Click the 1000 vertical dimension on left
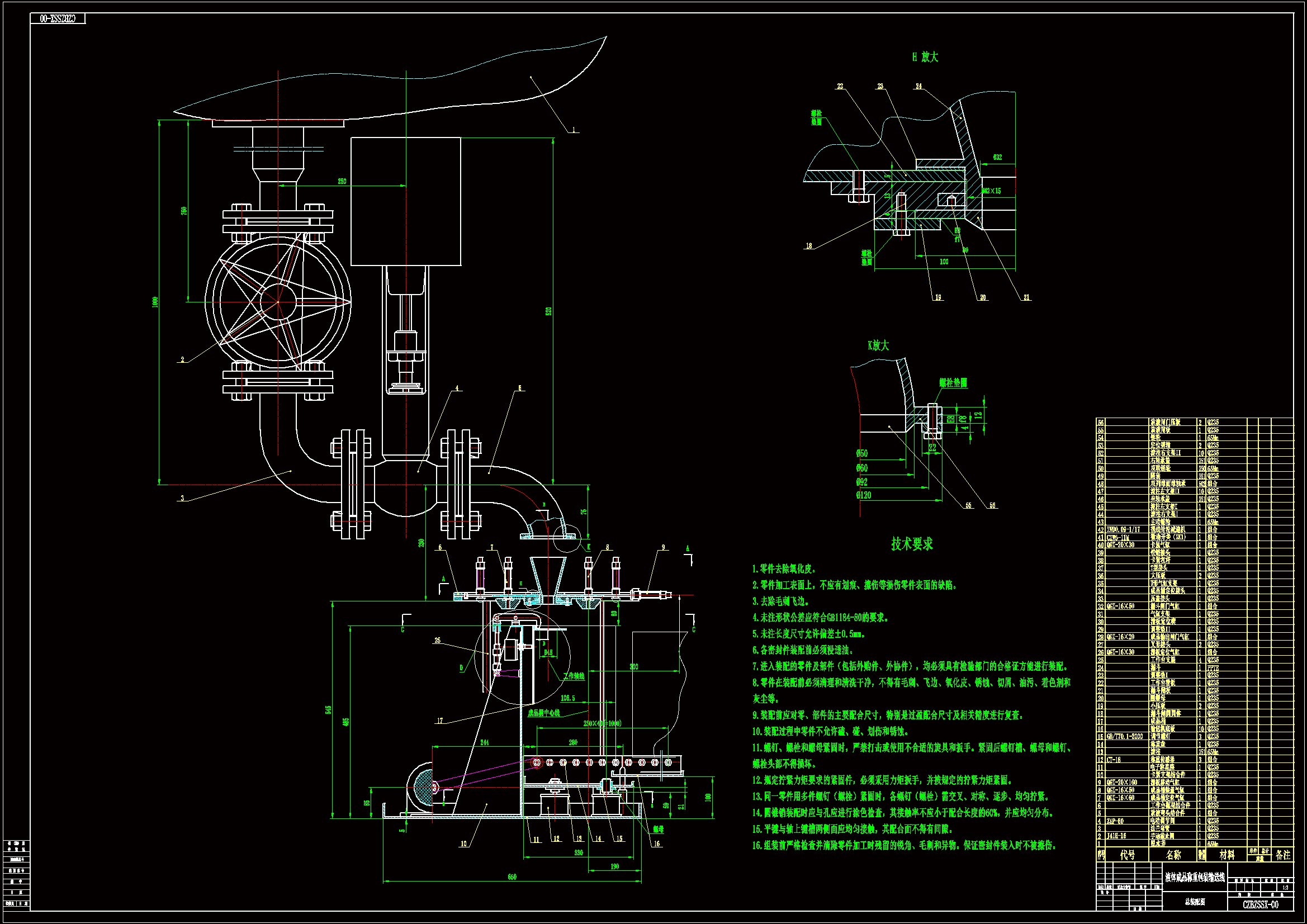Screen dimensions: 1307x924 pos(155,302)
